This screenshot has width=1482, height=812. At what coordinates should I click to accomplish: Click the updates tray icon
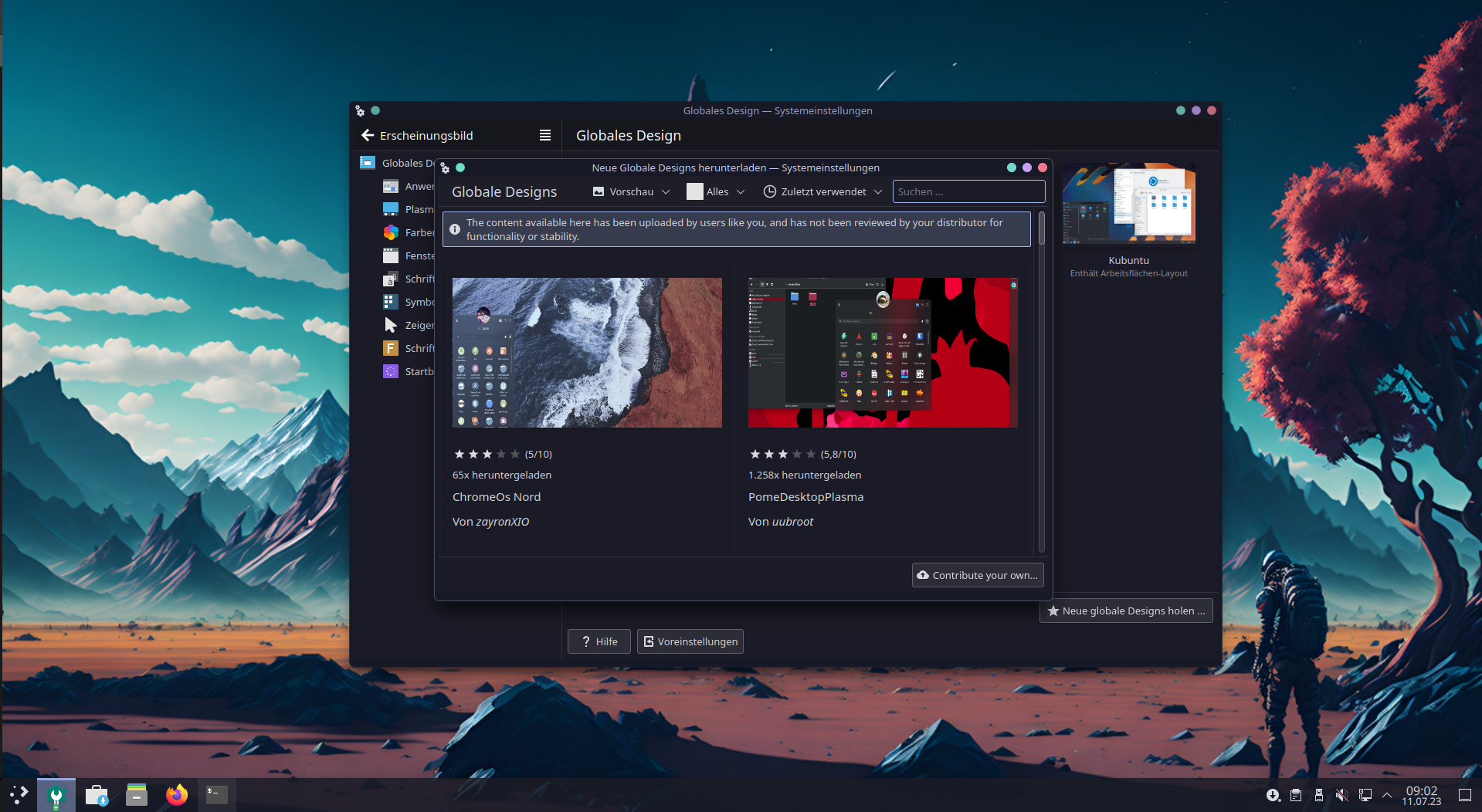1273,795
